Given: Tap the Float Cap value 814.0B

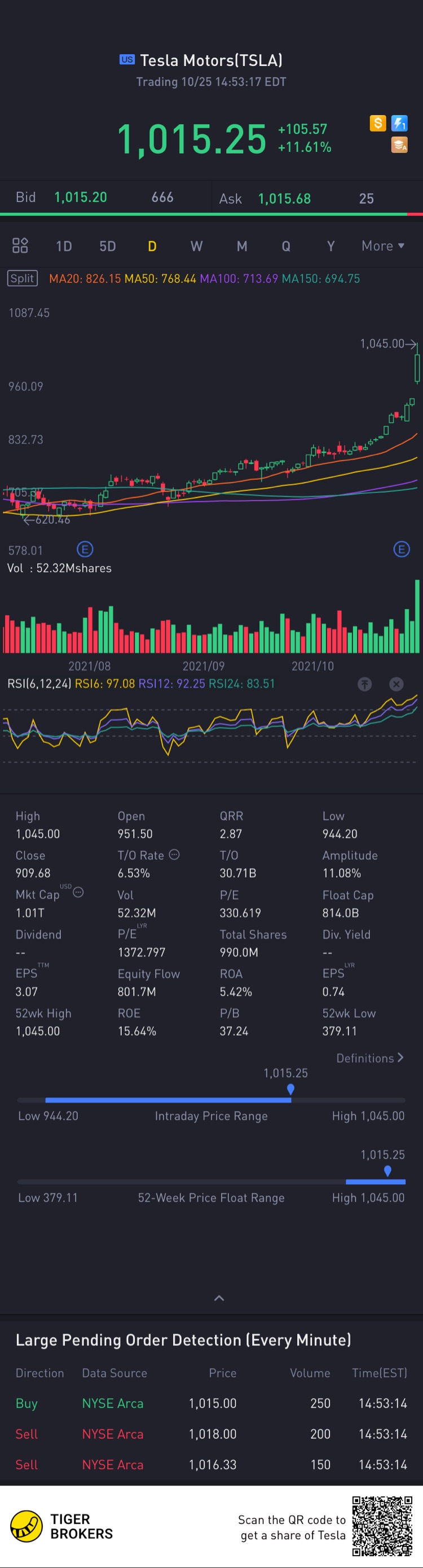Looking at the screenshot, I should (x=340, y=913).
